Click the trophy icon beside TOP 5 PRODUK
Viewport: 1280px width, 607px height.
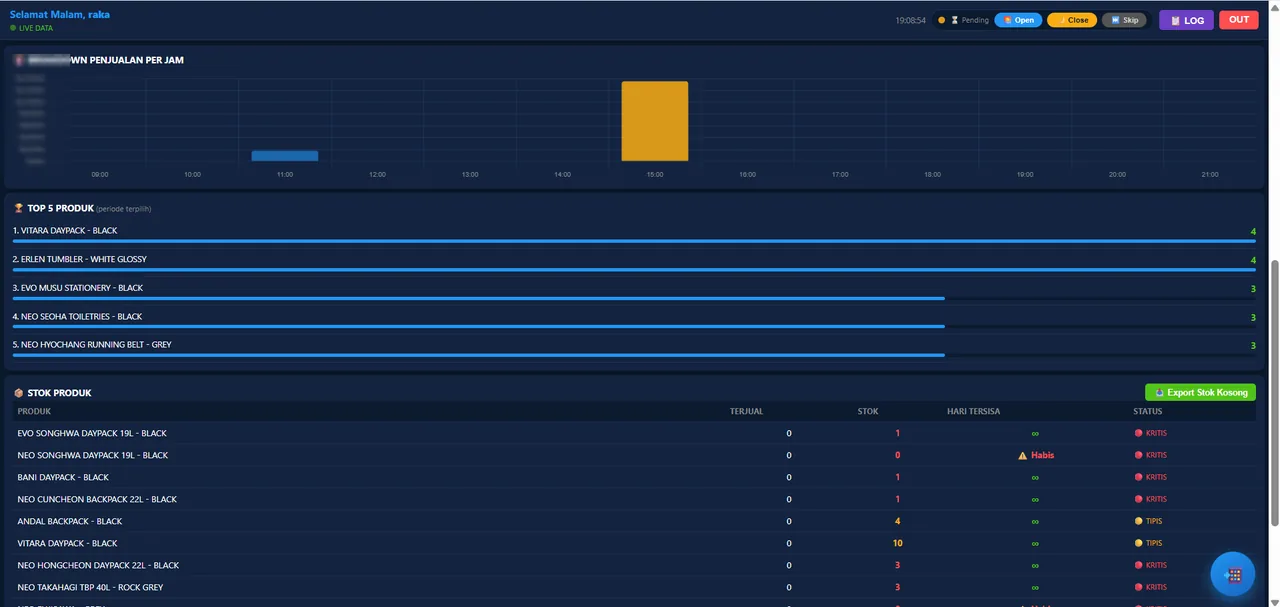tap(18, 208)
